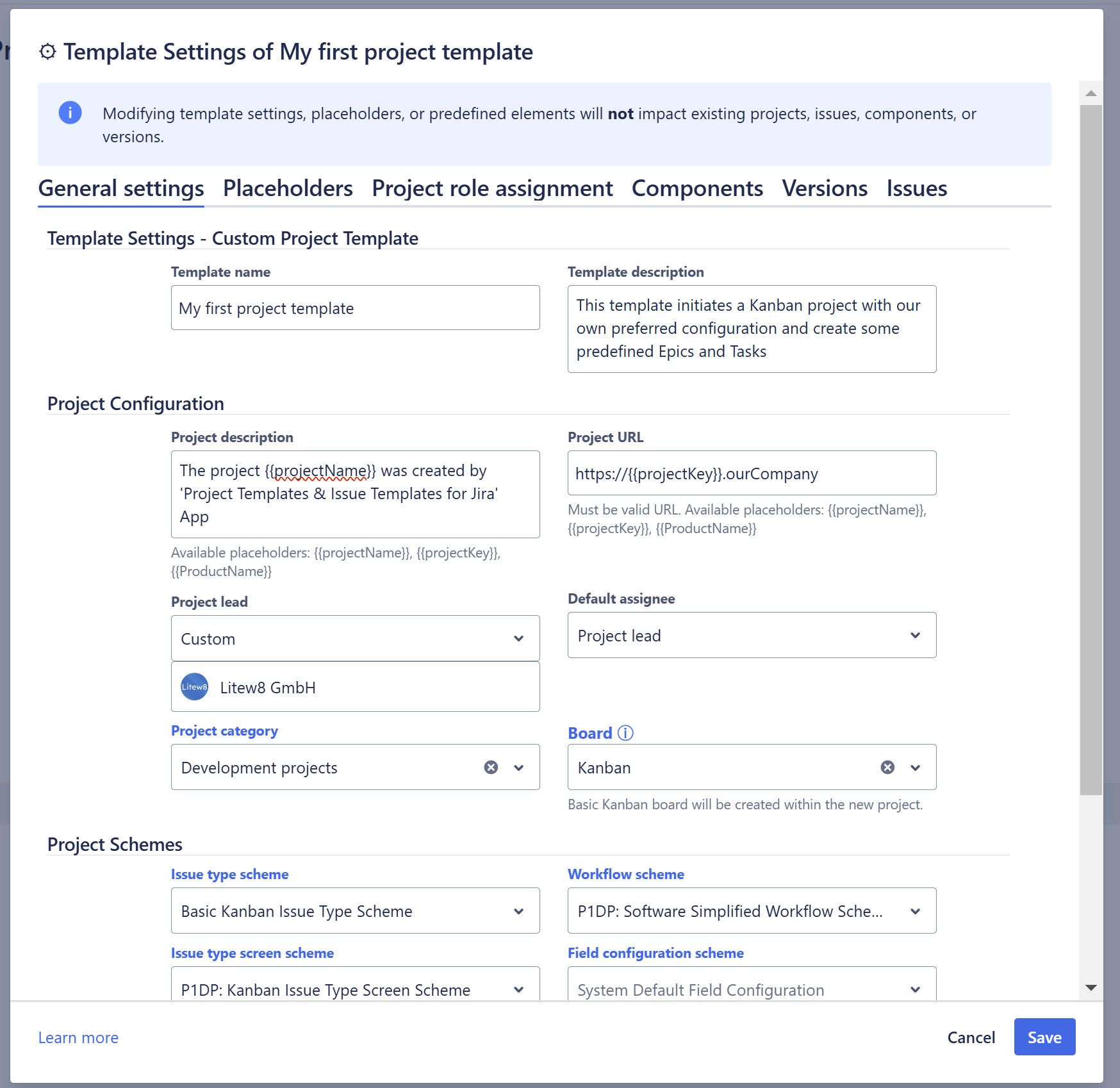Open the Learn more link
This screenshot has height=1088, width=1120.
tap(78, 1037)
